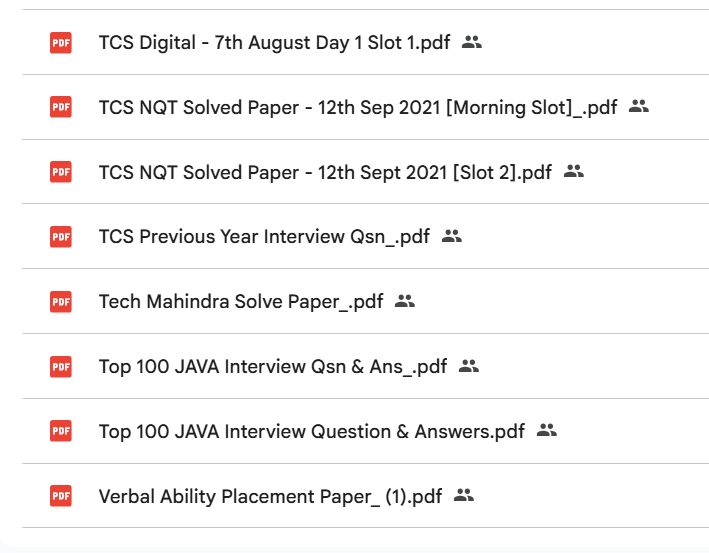This screenshot has width=709, height=553.
Task: Click PDF icon for TCS Digital 7th August file
Action: [x=61, y=42]
